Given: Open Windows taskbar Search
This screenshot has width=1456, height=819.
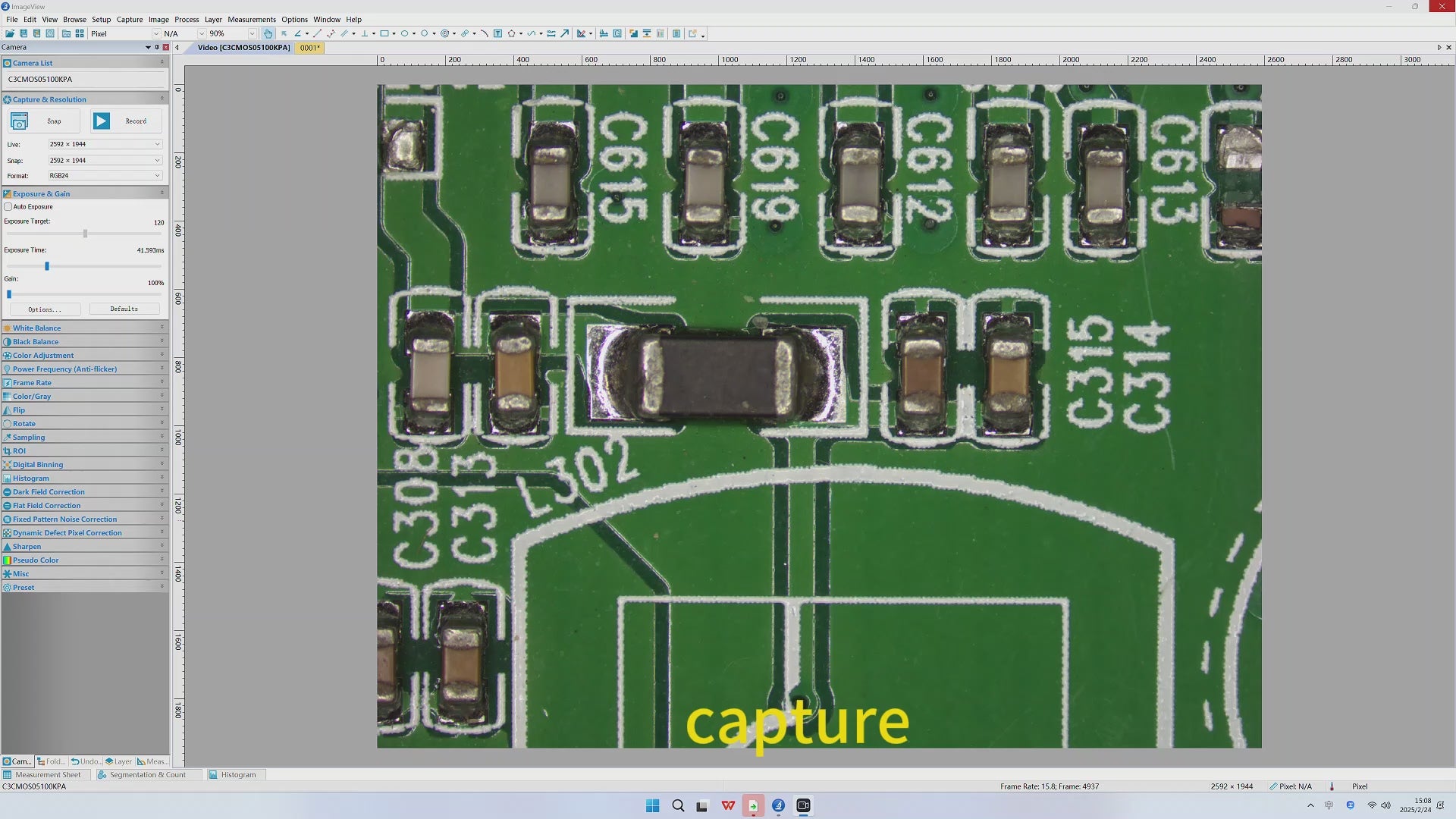Looking at the screenshot, I should pyautogui.click(x=678, y=805).
